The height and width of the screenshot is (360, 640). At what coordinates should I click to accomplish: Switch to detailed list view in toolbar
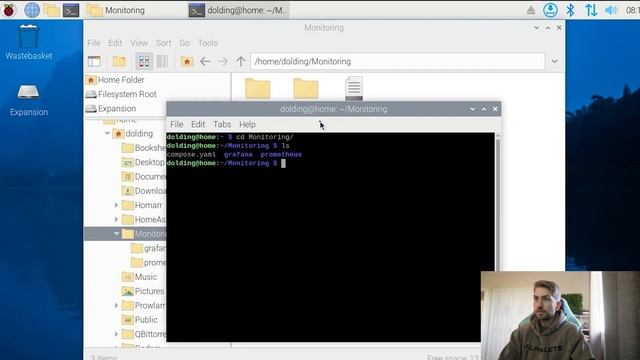tap(162, 62)
